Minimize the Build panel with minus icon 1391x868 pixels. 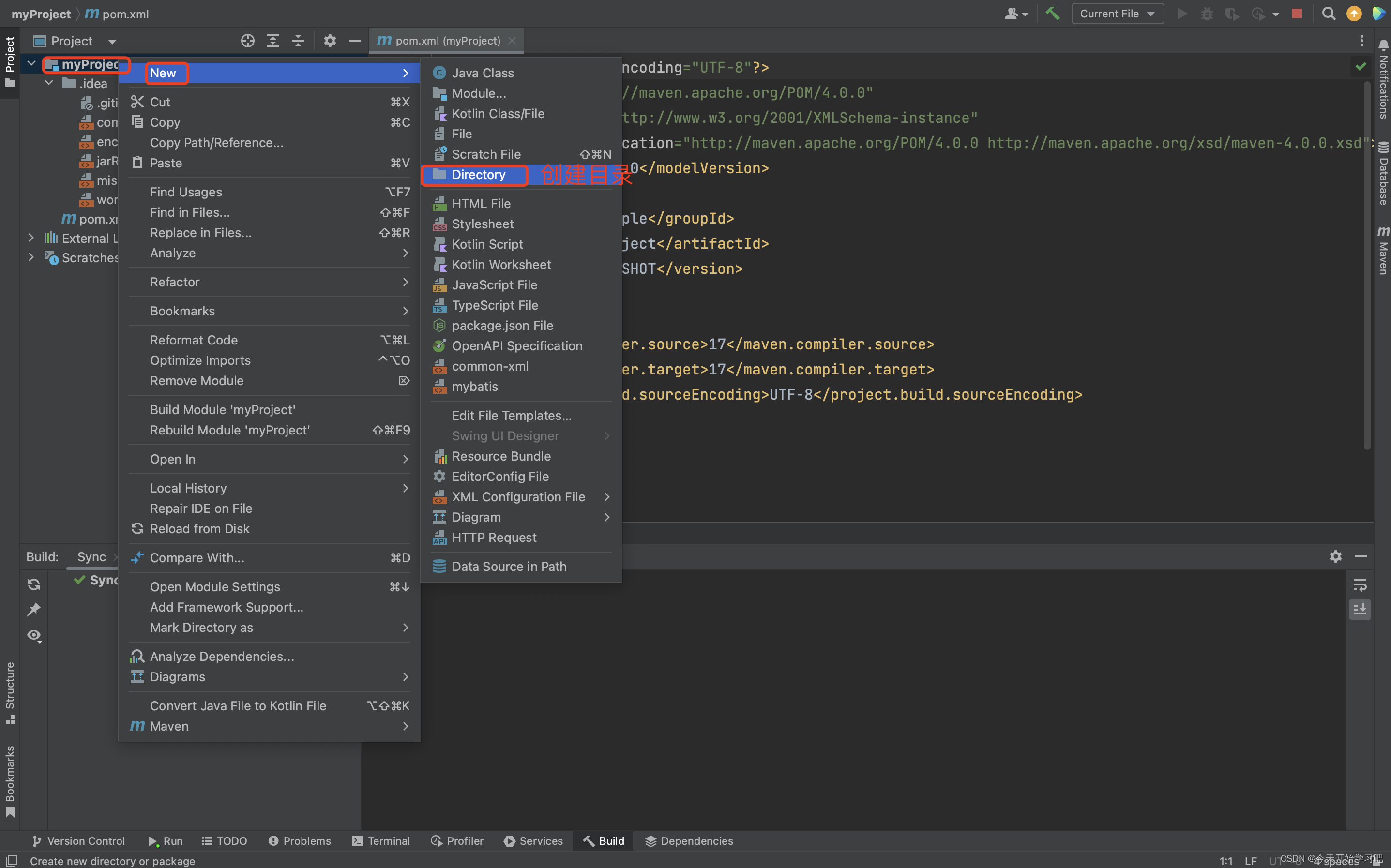point(1361,556)
